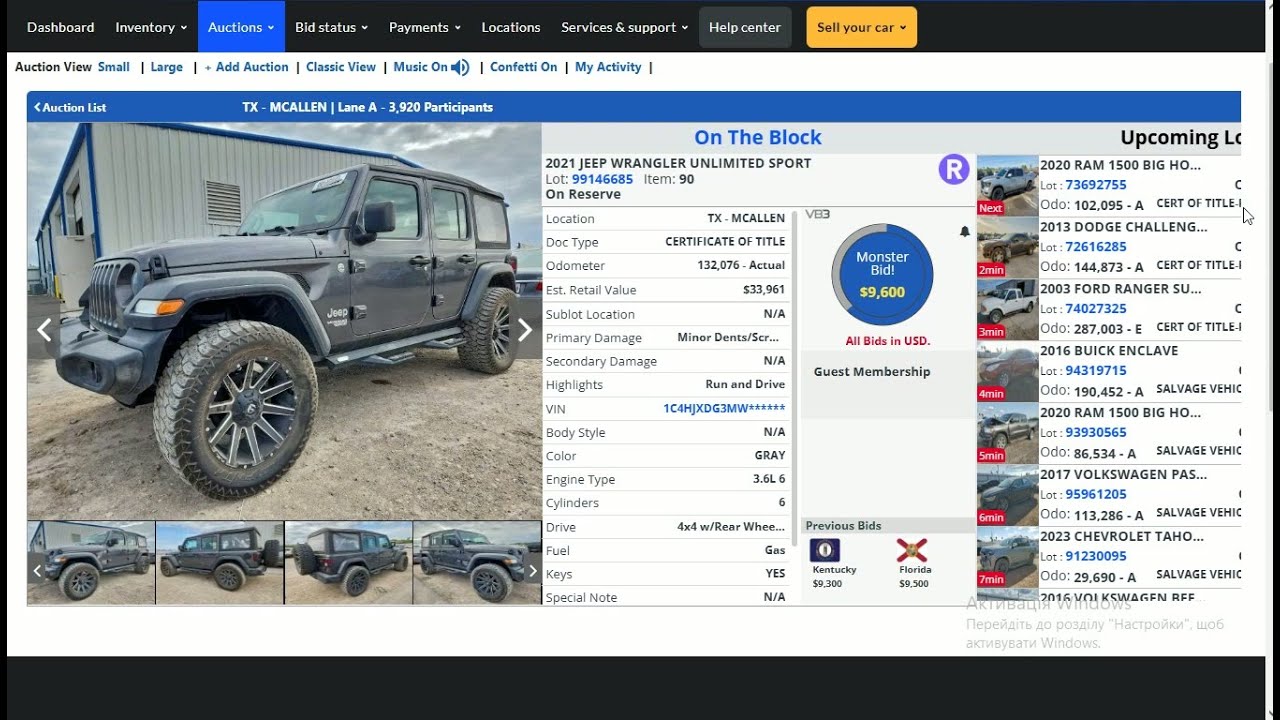1280x720 pixels.
Task: Open upcoming lot 72616285
Action: (1096, 246)
